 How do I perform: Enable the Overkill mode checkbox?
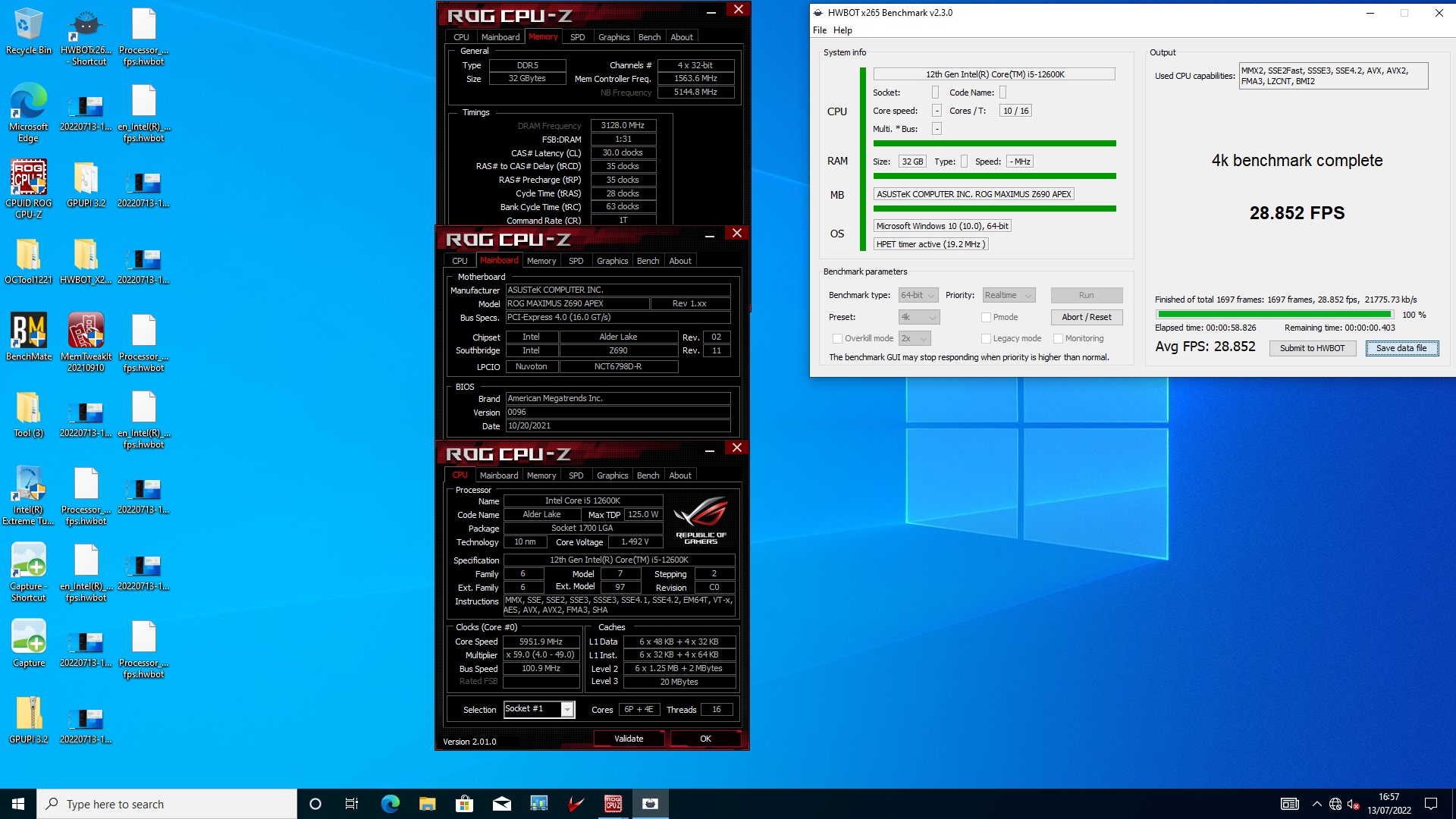(x=837, y=338)
